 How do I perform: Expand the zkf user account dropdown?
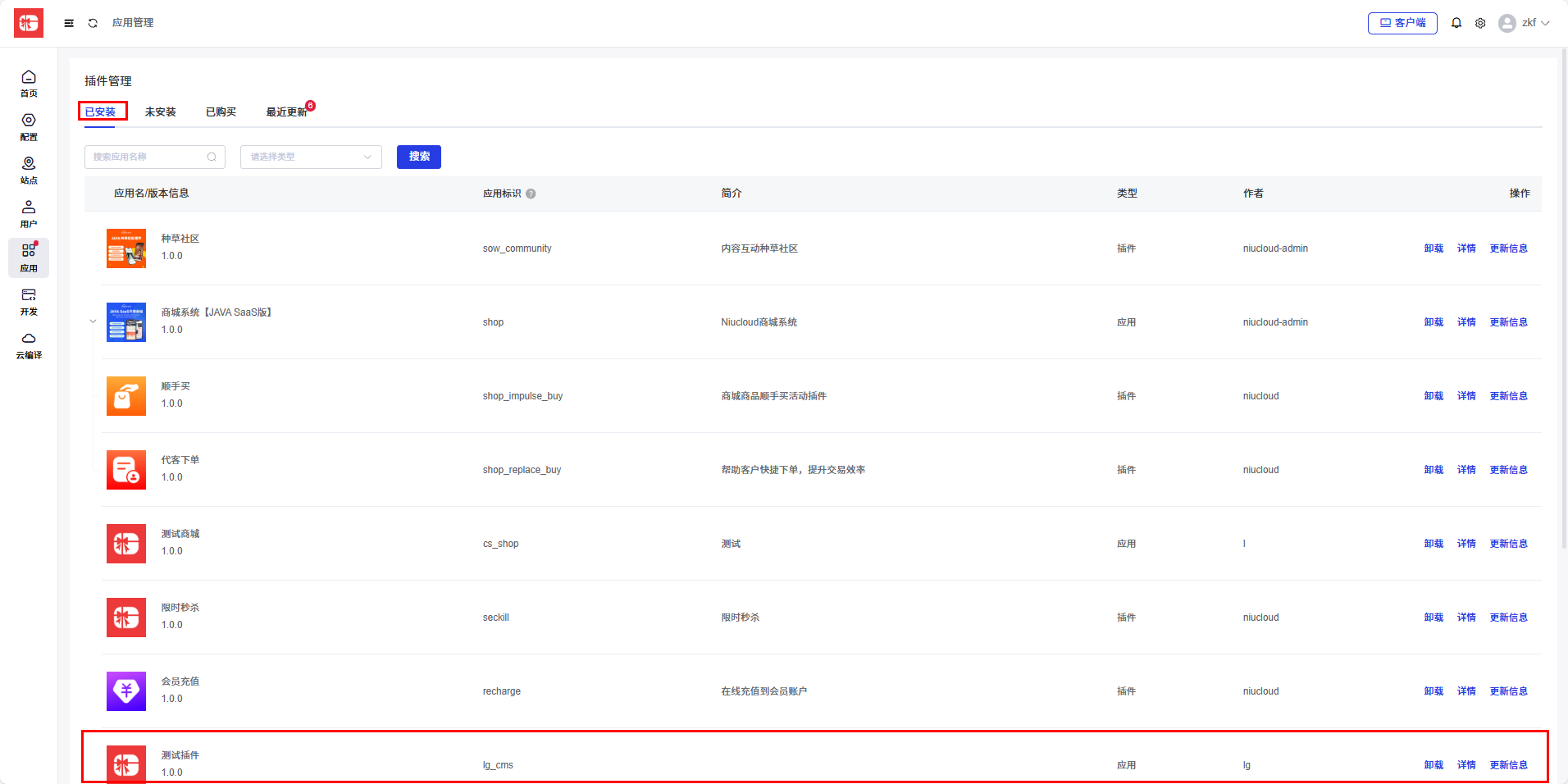click(x=1524, y=23)
